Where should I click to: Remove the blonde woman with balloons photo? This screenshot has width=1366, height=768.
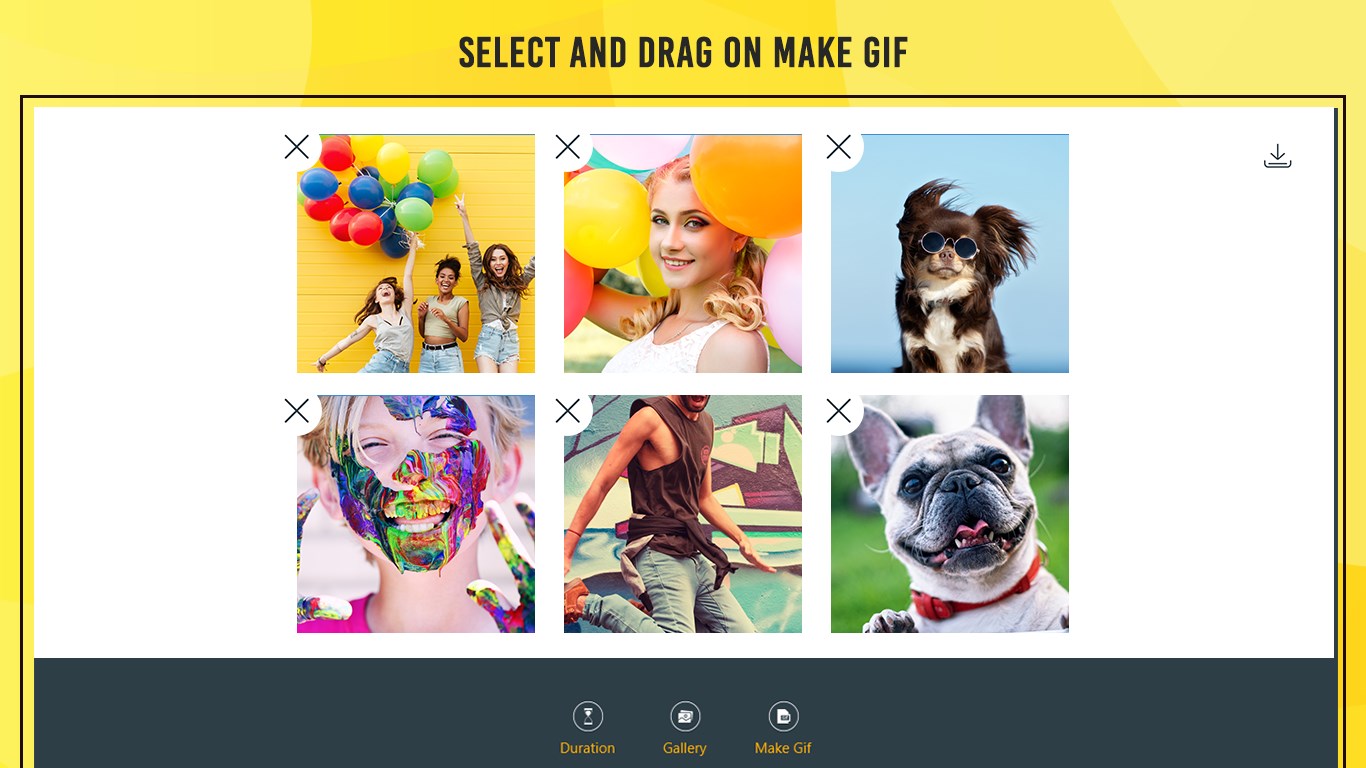click(x=568, y=147)
